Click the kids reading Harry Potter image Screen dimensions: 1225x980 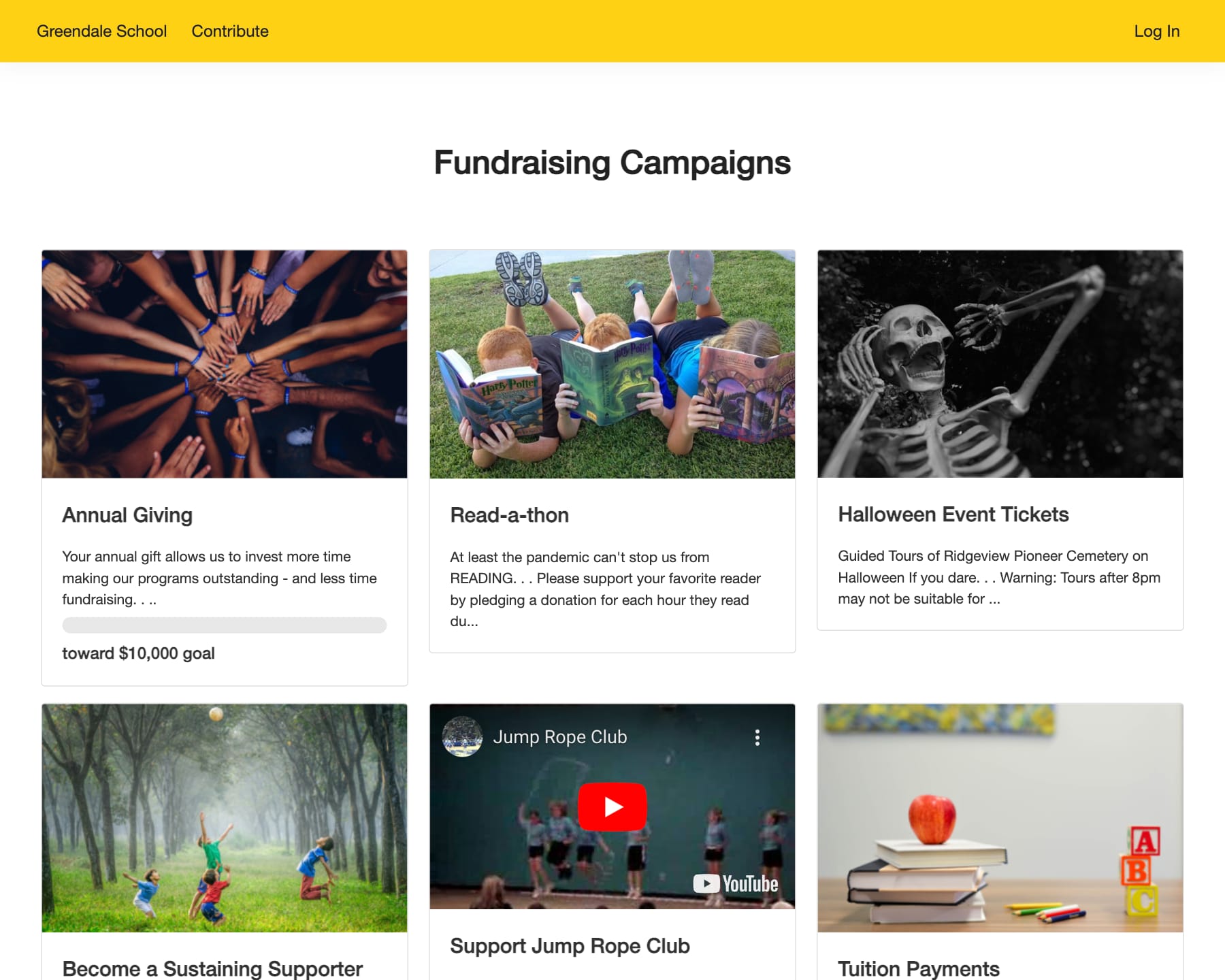(x=612, y=364)
